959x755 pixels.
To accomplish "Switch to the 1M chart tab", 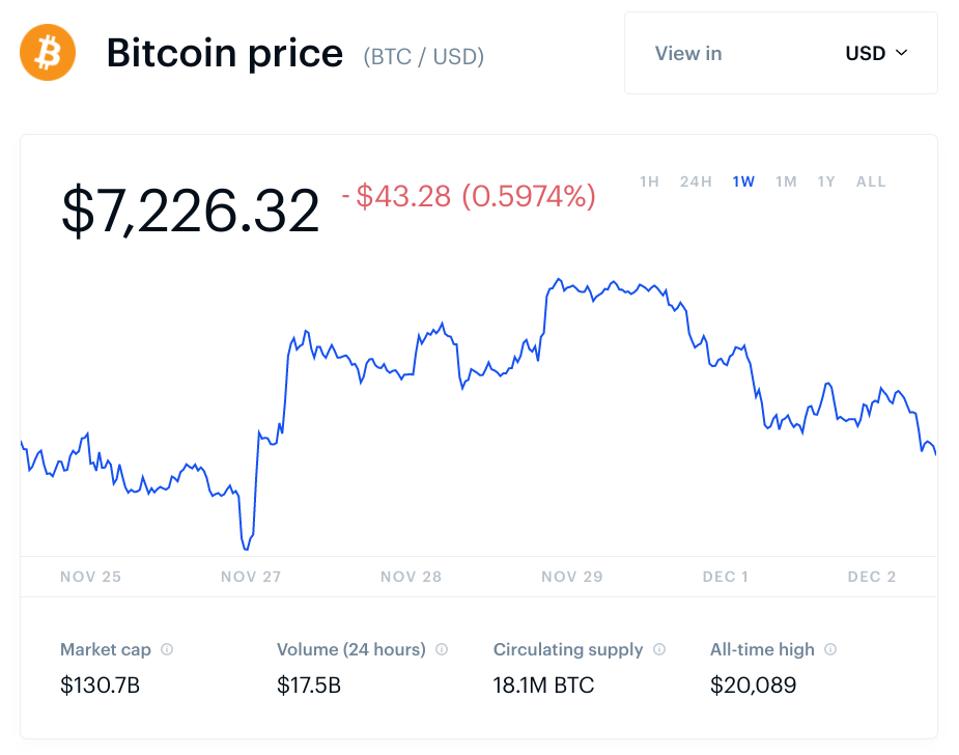I will tap(786, 182).
